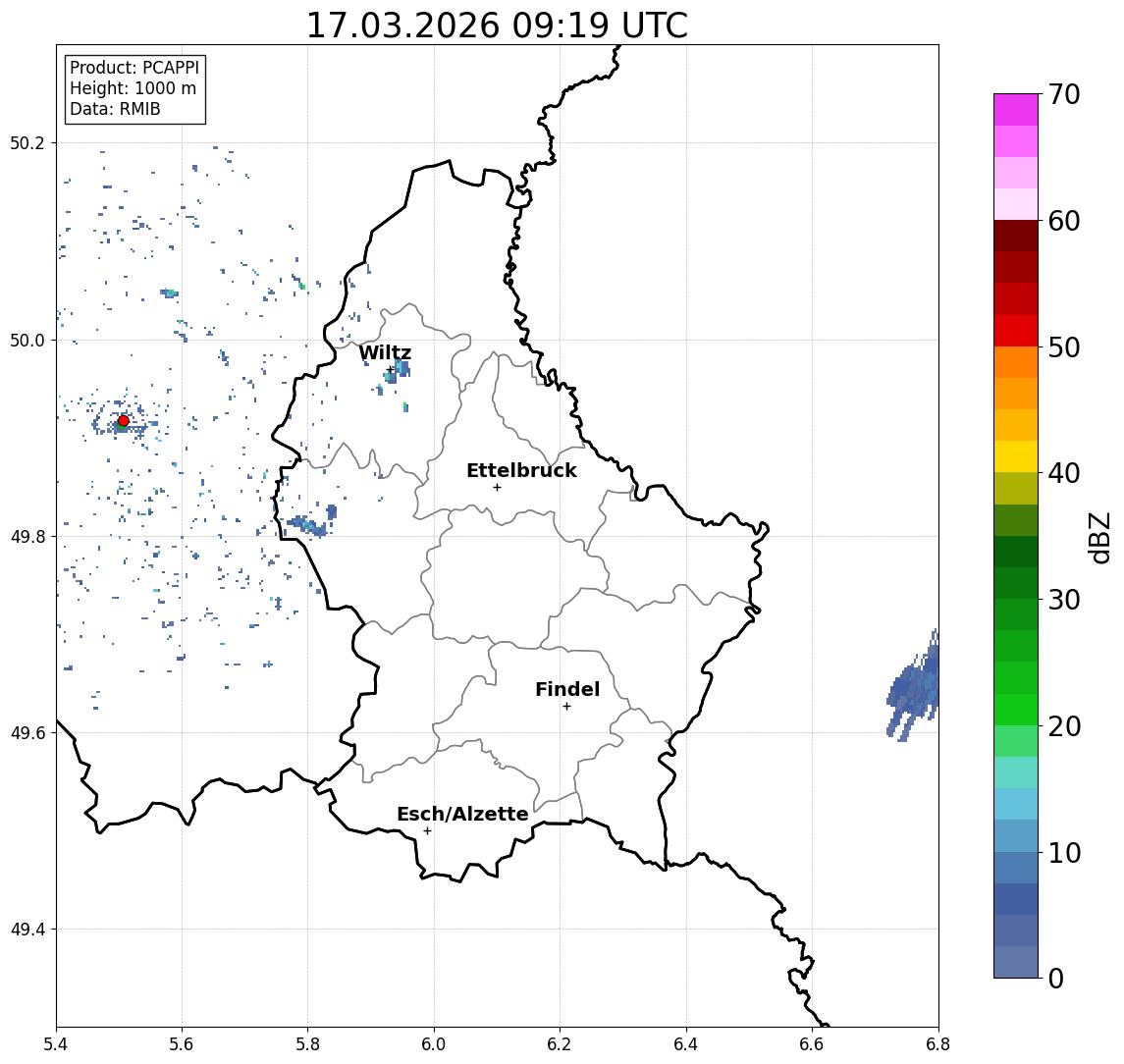1124x1064 pixels.
Task: Select the Findel station label
Action: click(x=567, y=689)
